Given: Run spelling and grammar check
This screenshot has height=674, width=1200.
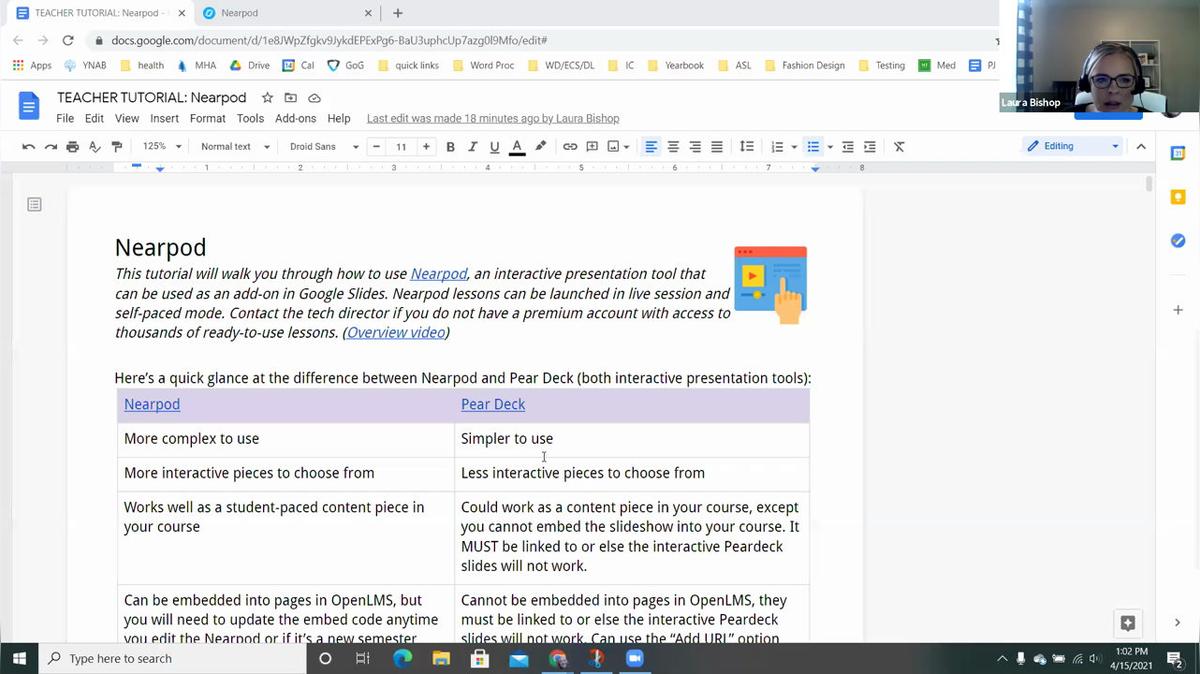Looking at the screenshot, I should pyautogui.click(x=94, y=147).
